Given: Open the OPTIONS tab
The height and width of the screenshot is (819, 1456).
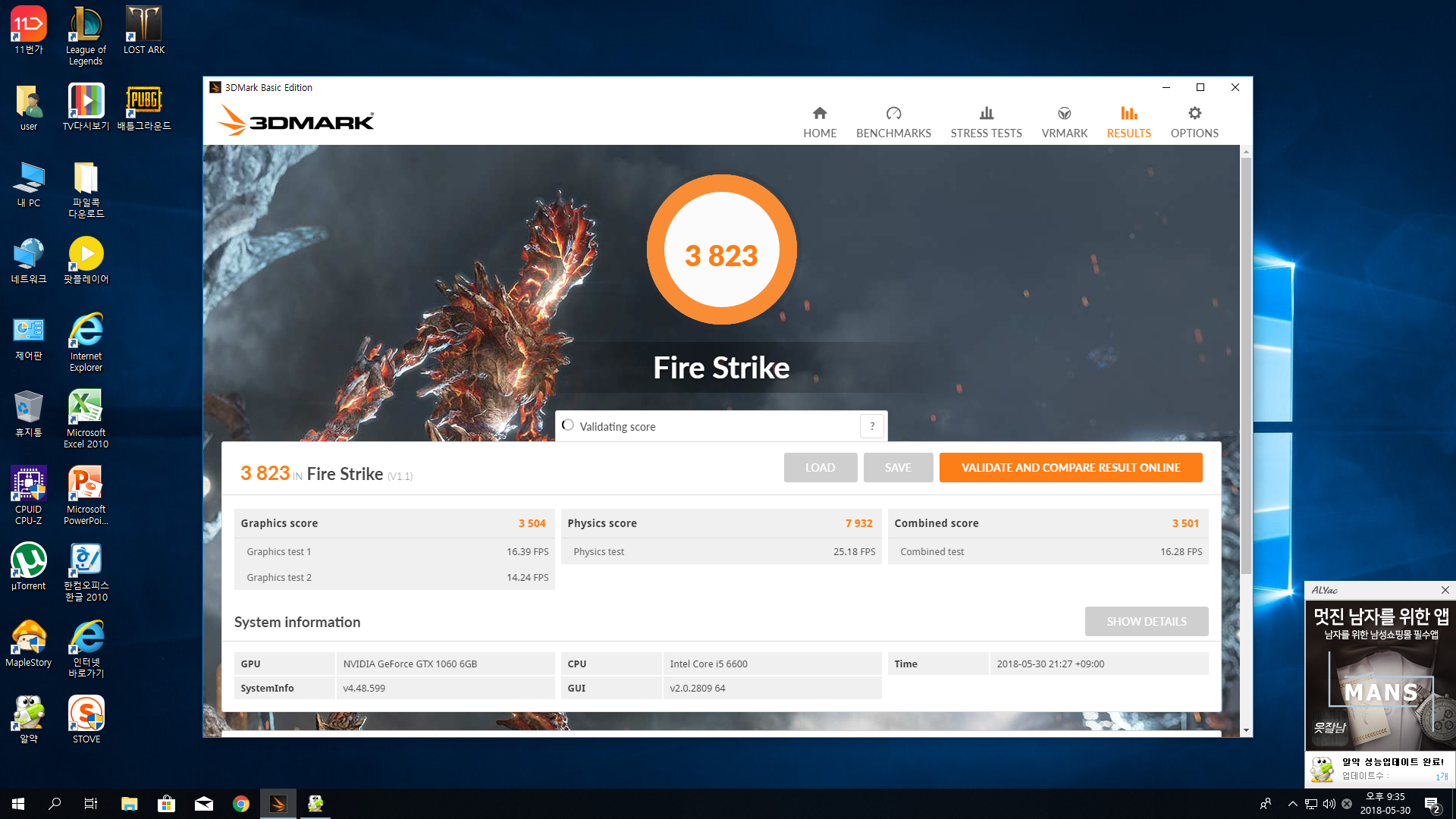Looking at the screenshot, I should coord(1194,122).
